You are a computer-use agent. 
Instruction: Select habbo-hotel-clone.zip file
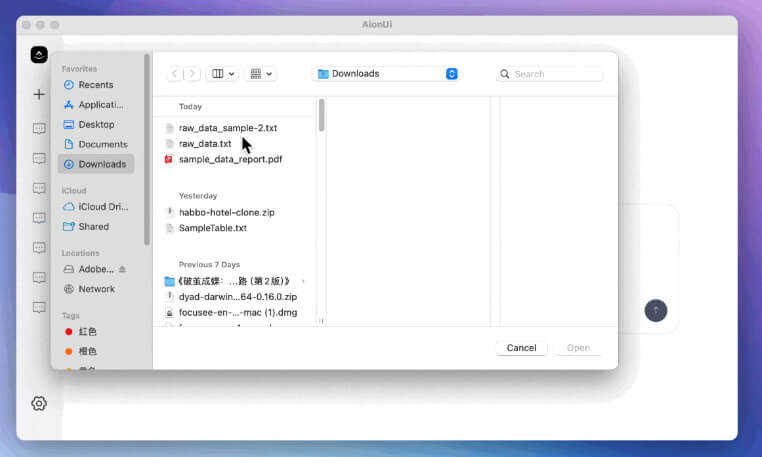[226, 212]
